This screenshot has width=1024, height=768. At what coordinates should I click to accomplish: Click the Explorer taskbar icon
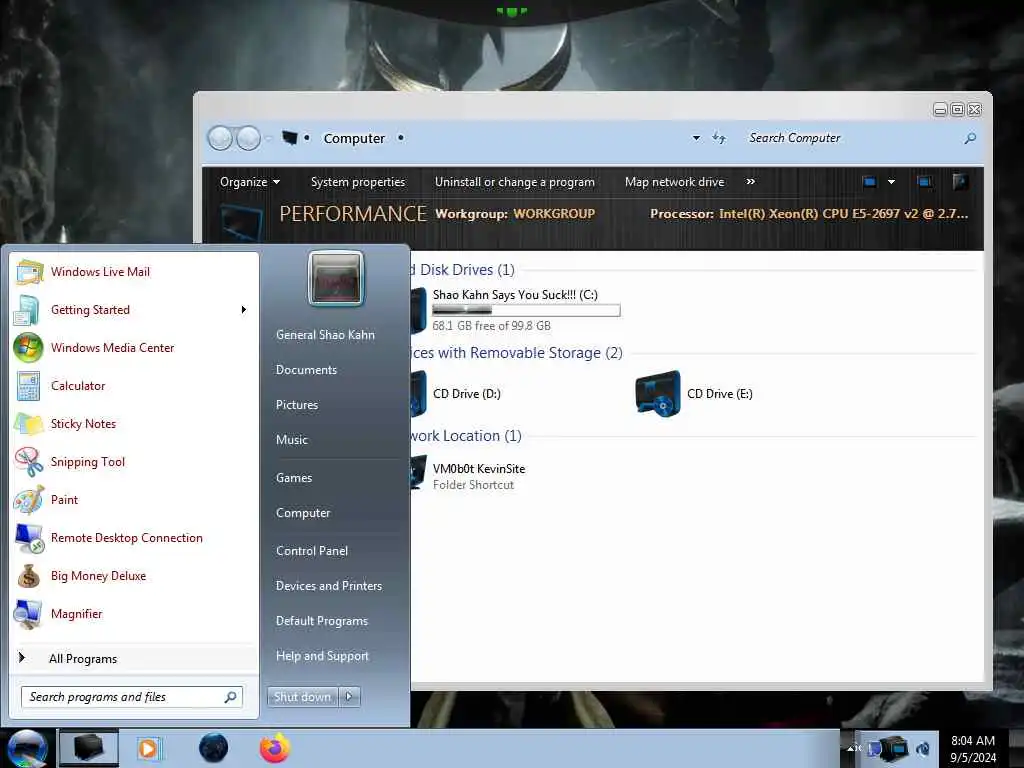(x=89, y=748)
